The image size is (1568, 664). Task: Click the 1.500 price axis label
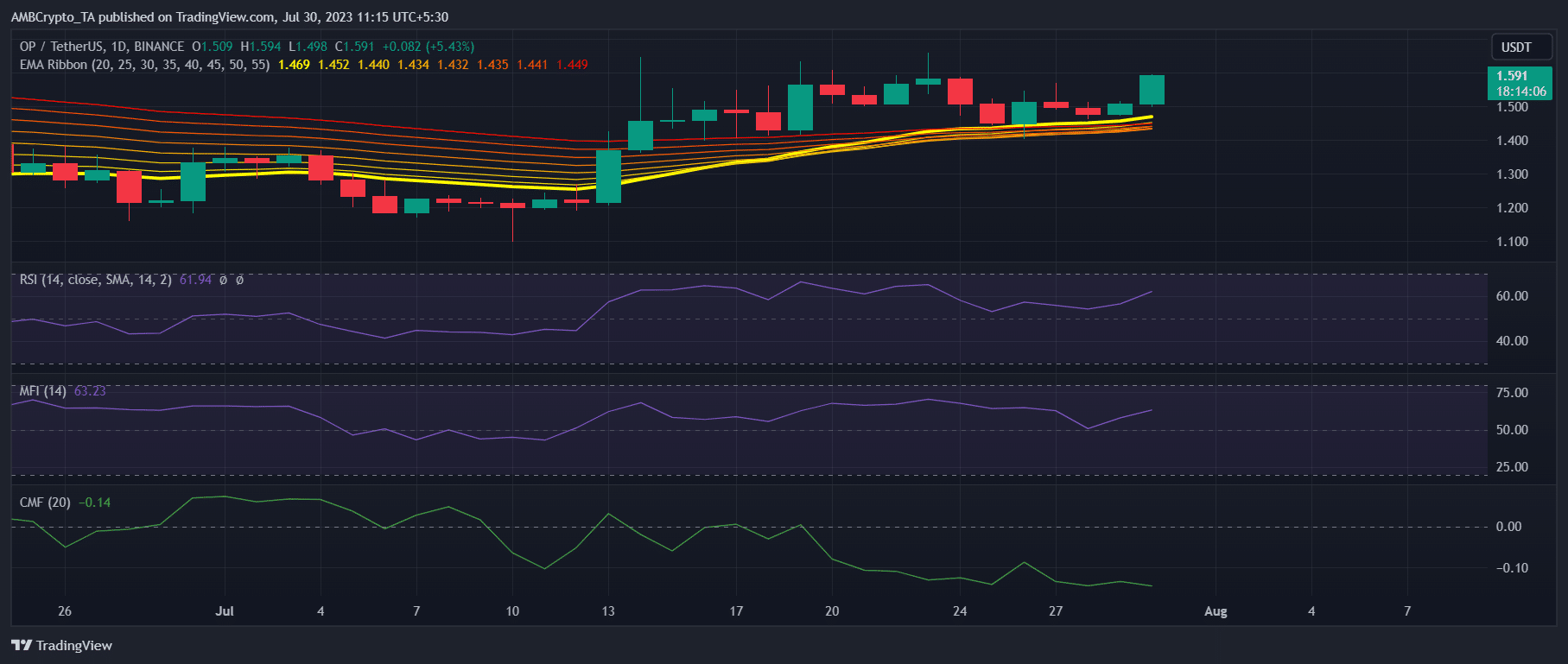click(x=1512, y=107)
